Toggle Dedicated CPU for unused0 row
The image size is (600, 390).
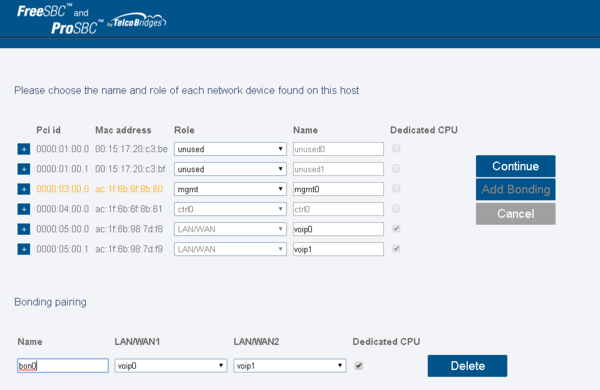pos(396,148)
